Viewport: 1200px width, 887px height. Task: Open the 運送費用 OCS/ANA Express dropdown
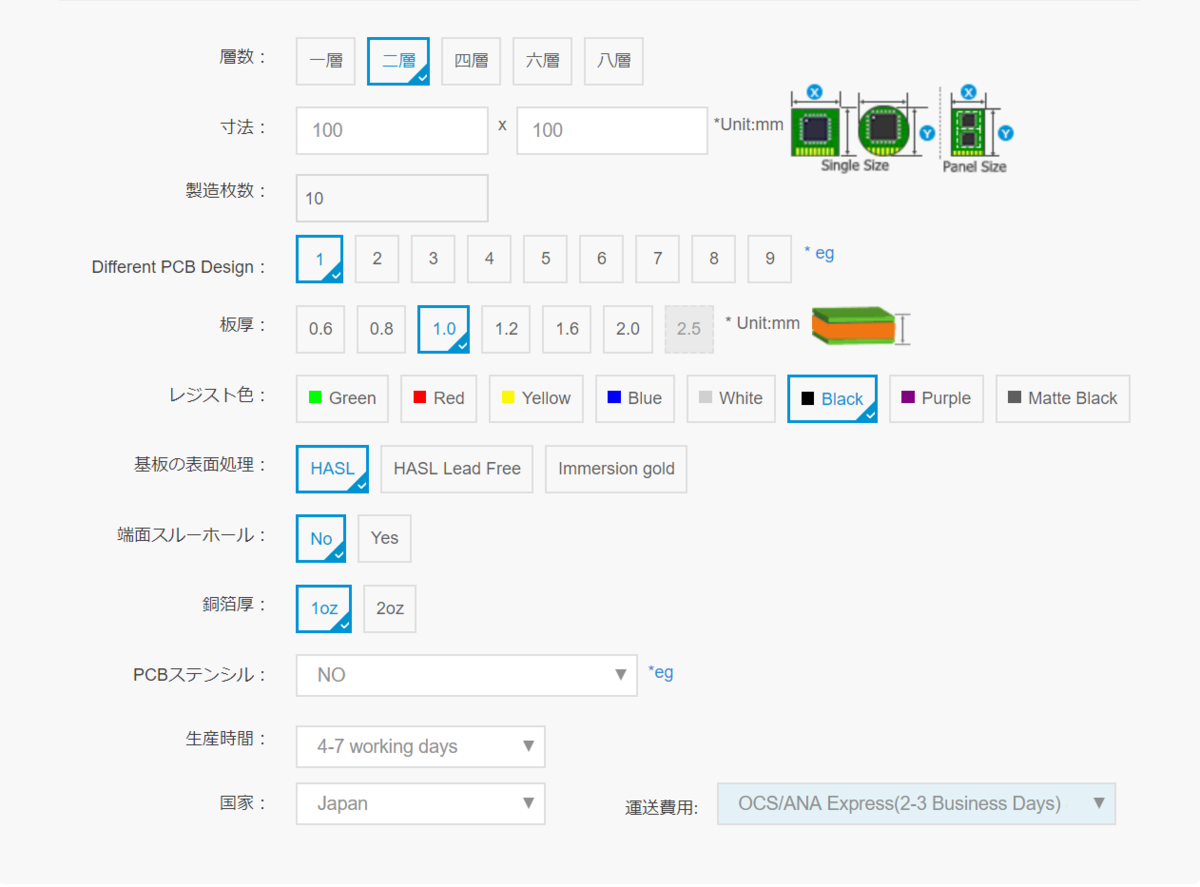coord(916,804)
